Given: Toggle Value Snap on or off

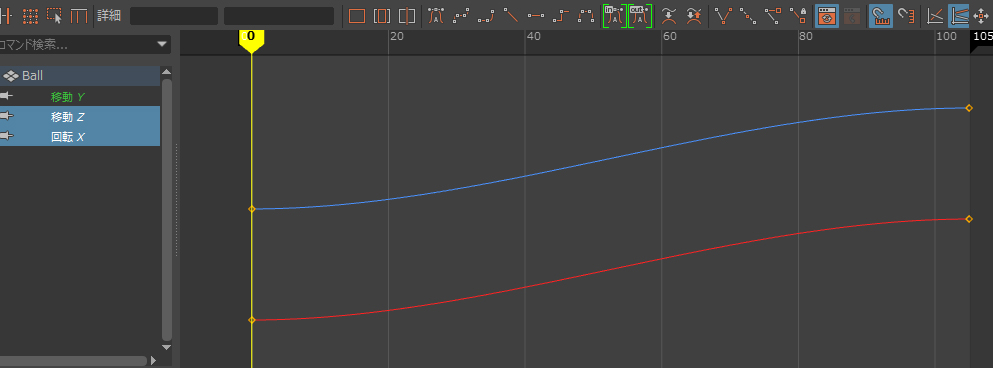Looking at the screenshot, I should tap(906, 16).
